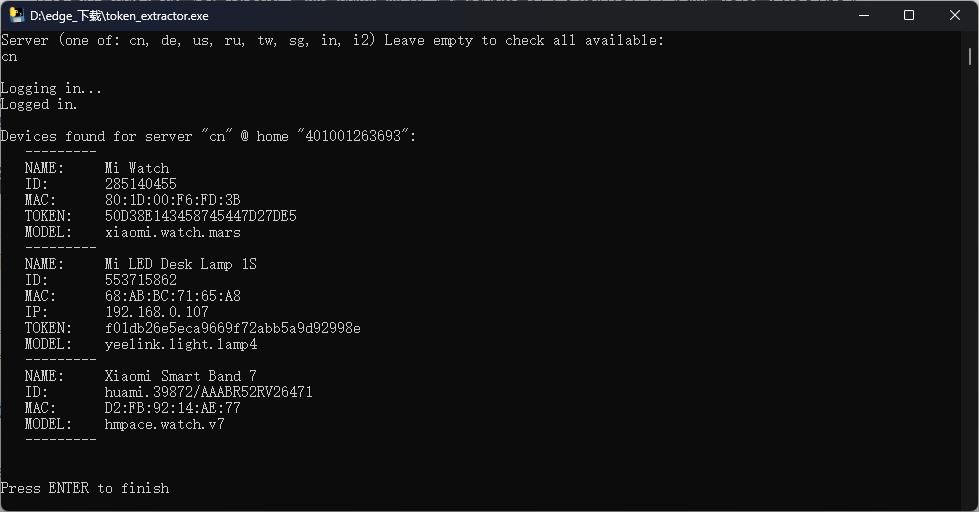Image resolution: width=979 pixels, height=512 pixels.
Task: Click the Smart Band huami ID value
Action: coord(208,392)
